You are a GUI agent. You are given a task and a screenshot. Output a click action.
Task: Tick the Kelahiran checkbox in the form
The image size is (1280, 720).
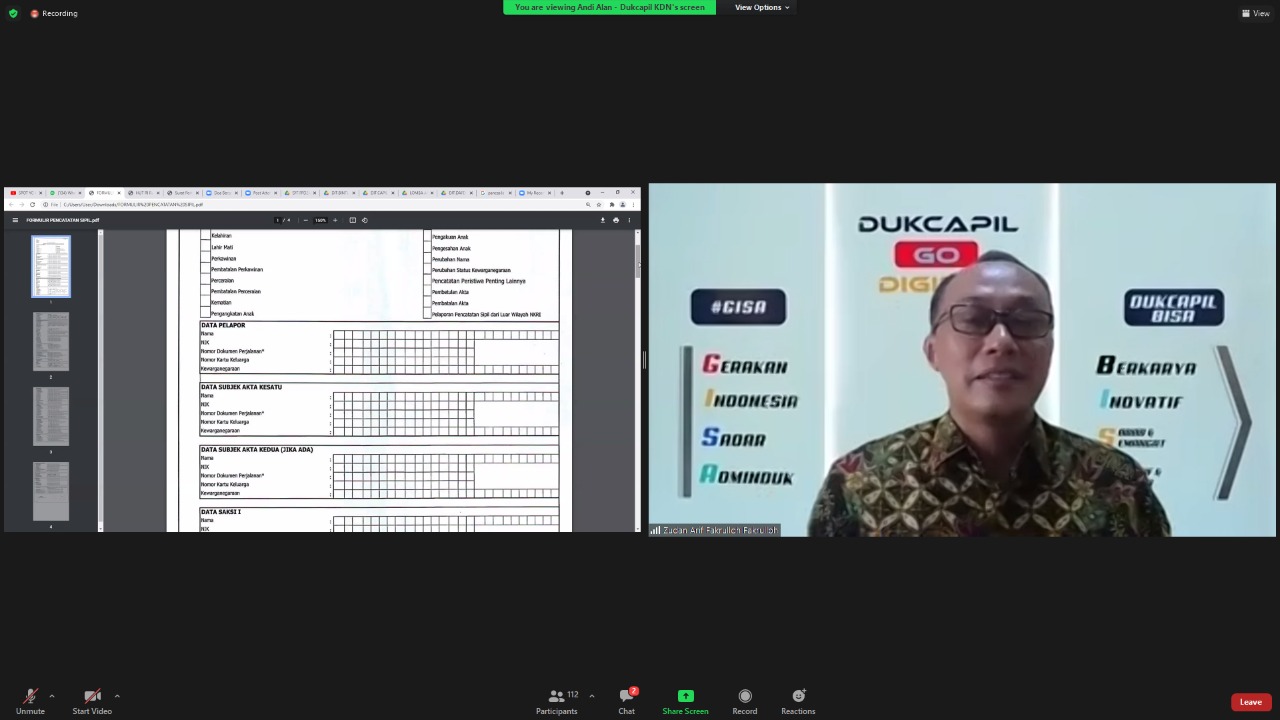point(205,236)
